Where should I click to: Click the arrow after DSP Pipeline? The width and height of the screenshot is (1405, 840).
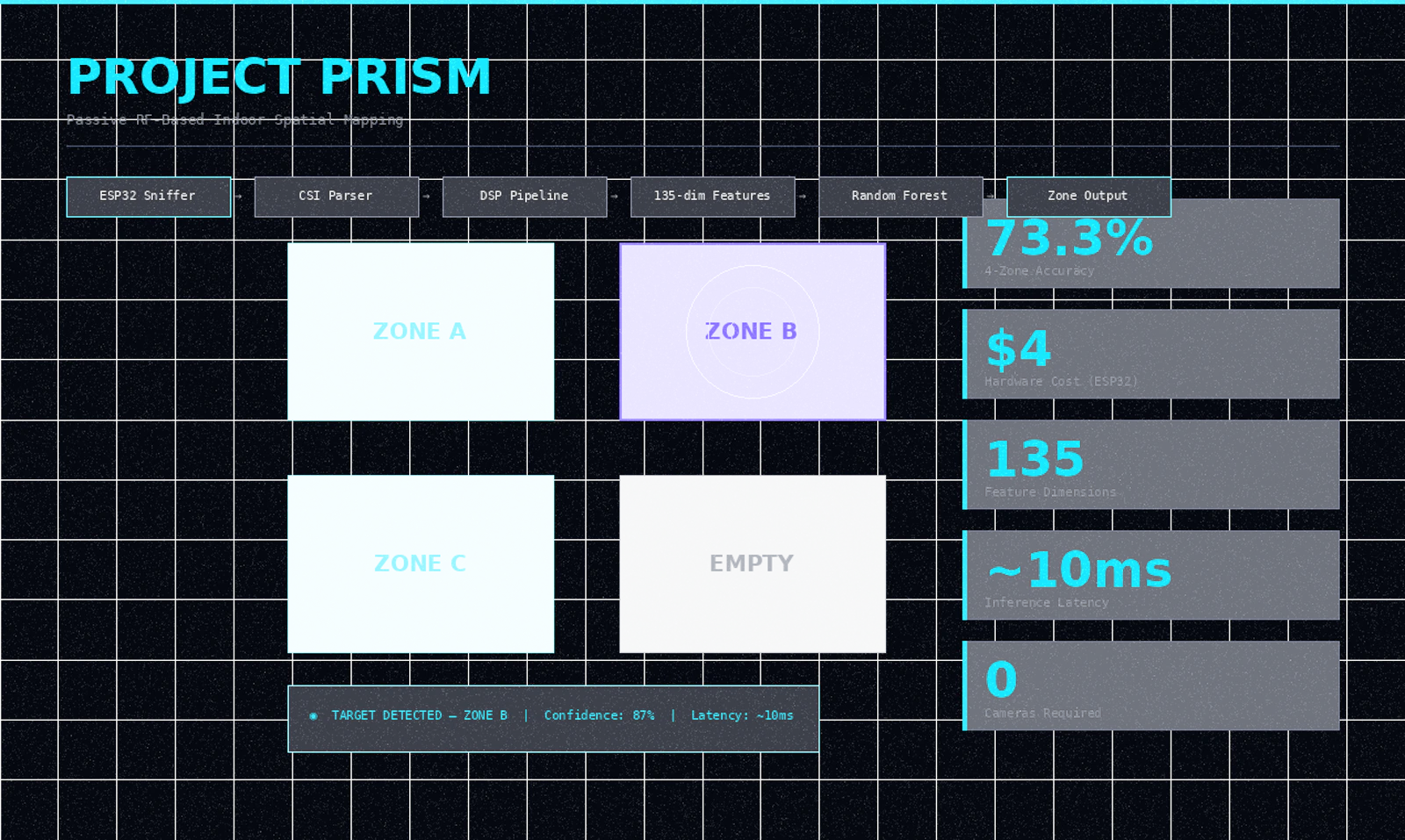coord(614,197)
